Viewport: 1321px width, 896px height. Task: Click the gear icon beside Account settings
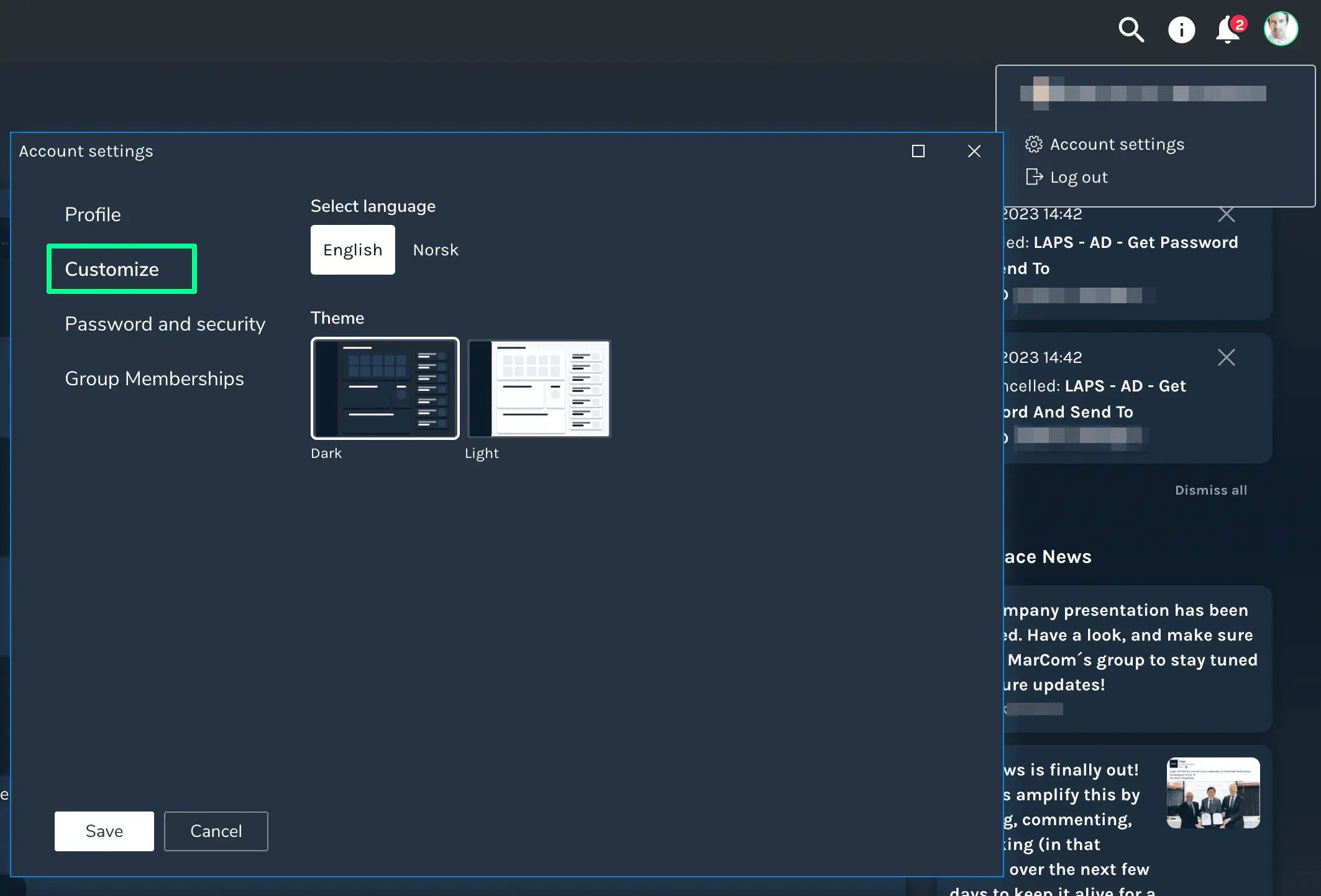1033,144
